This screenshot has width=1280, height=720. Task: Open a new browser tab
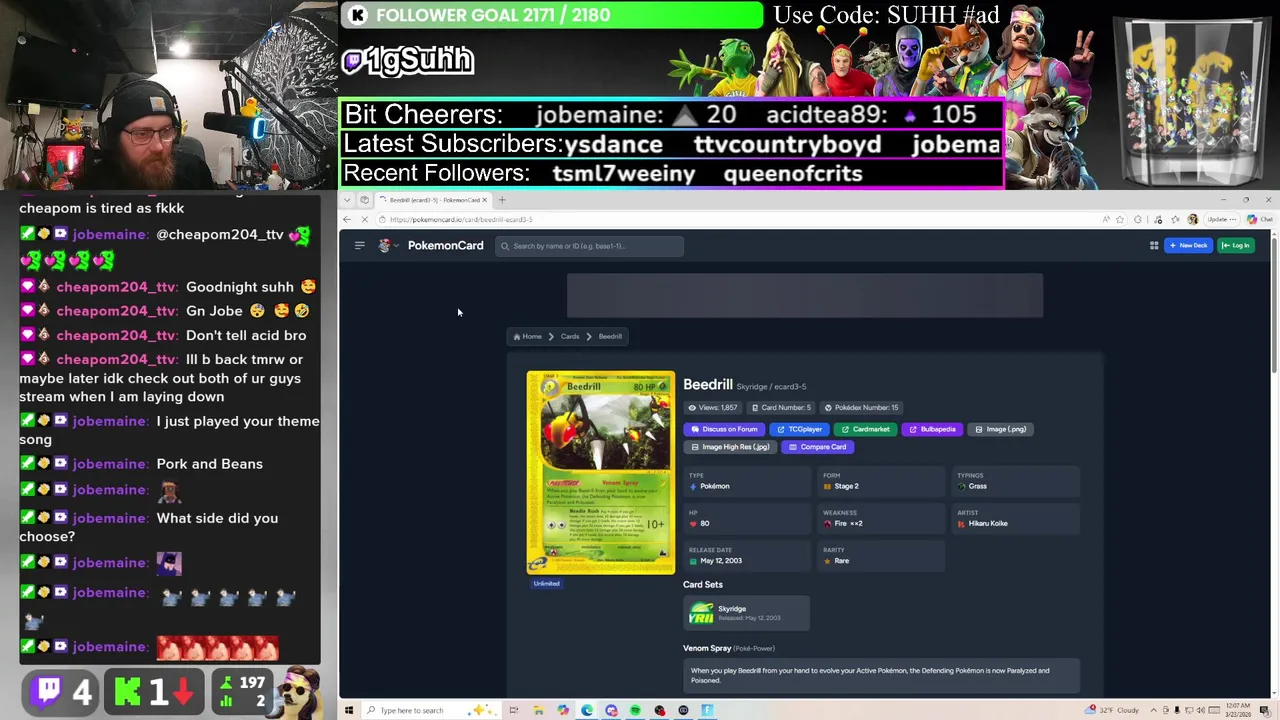pyautogui.click(x=502, y=200)
